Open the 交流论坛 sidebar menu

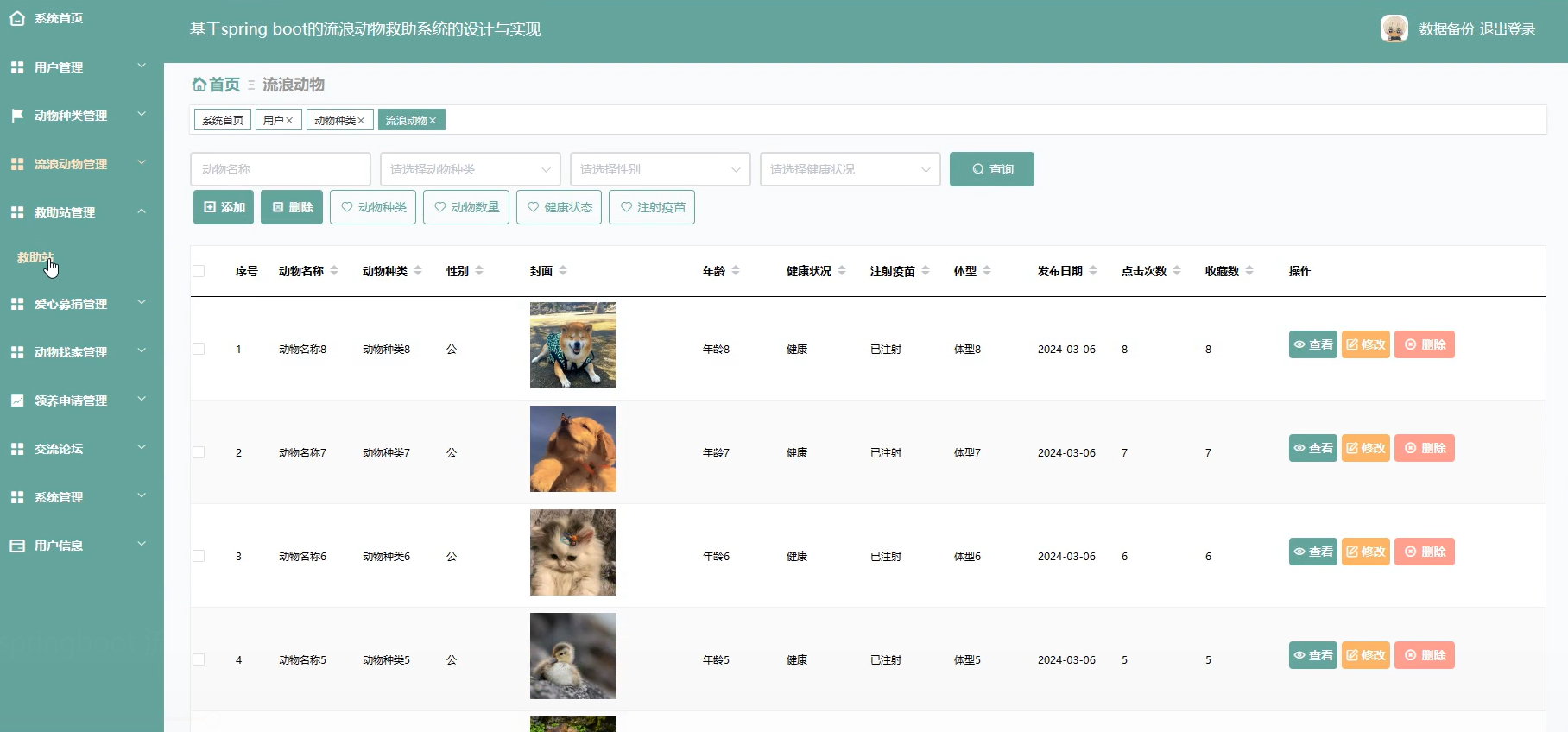pyautogui.click(x=82, y=448)
